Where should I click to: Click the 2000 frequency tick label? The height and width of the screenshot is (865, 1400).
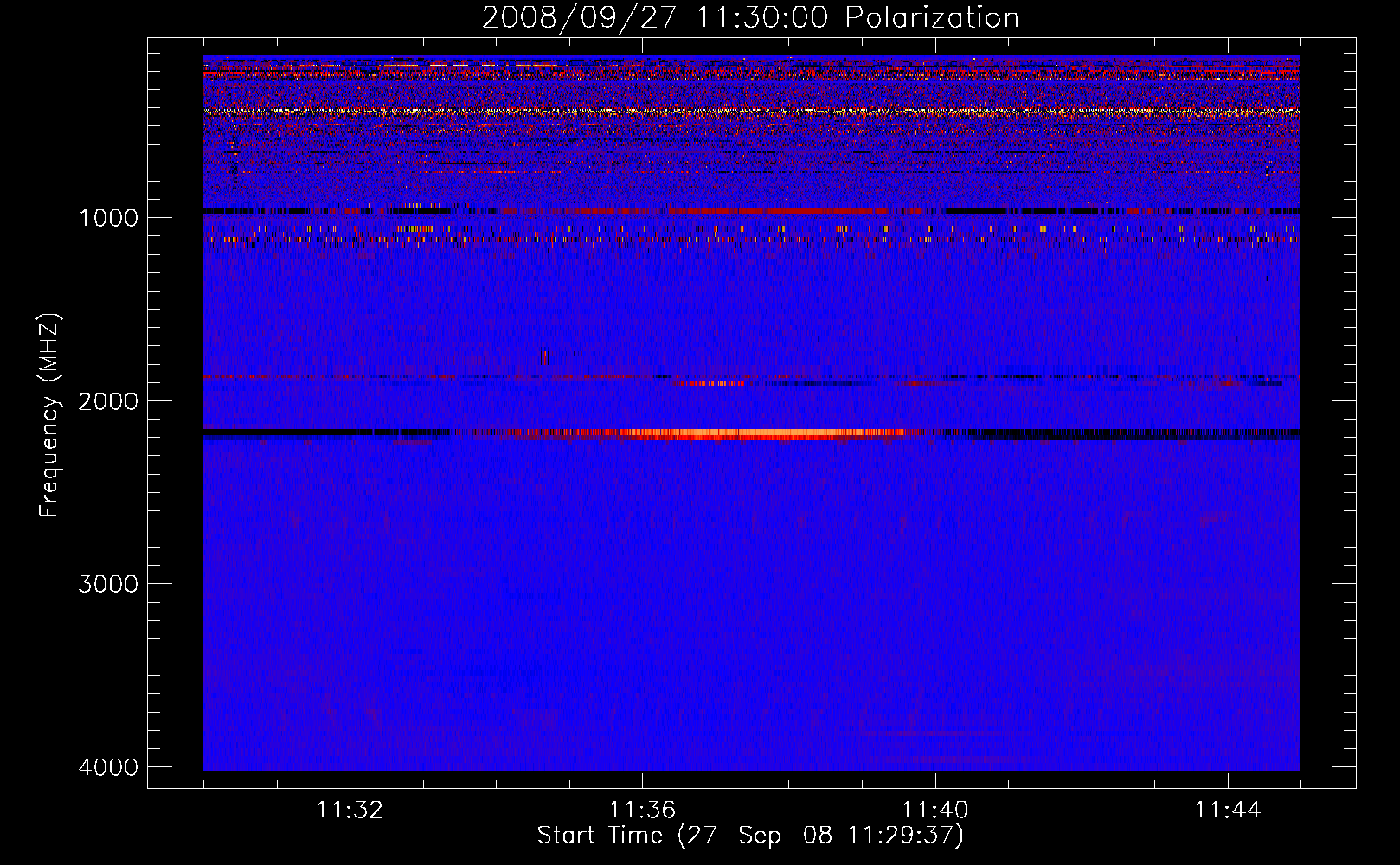(108, 400)
